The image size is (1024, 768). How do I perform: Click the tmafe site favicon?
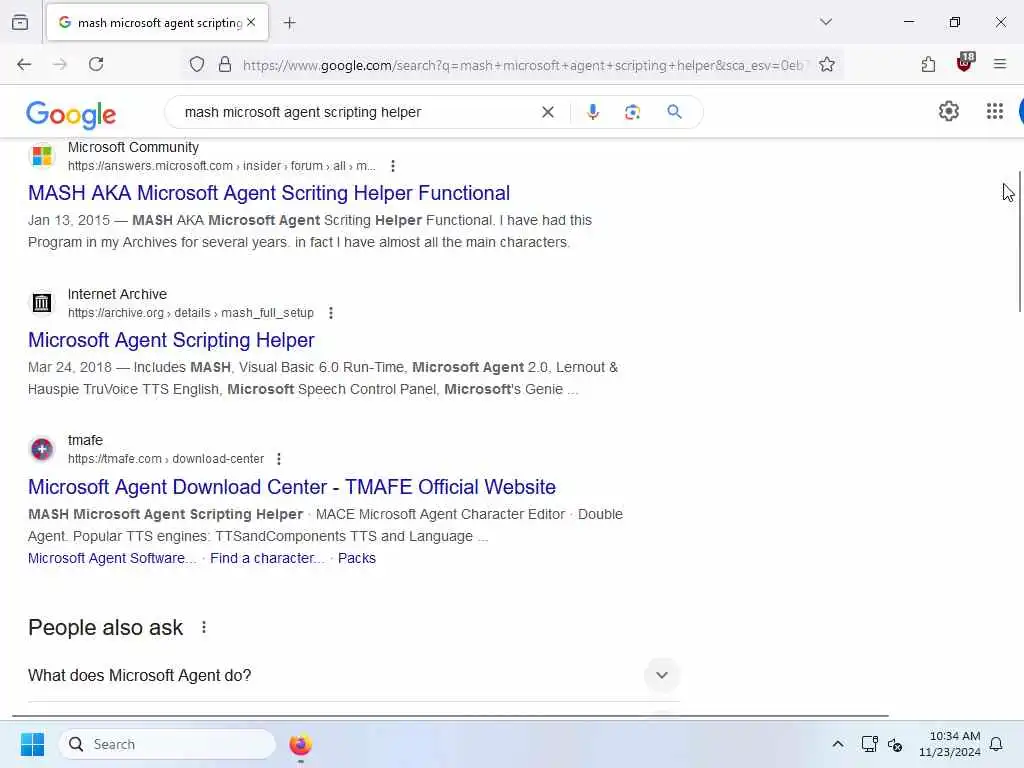[42, 449]
